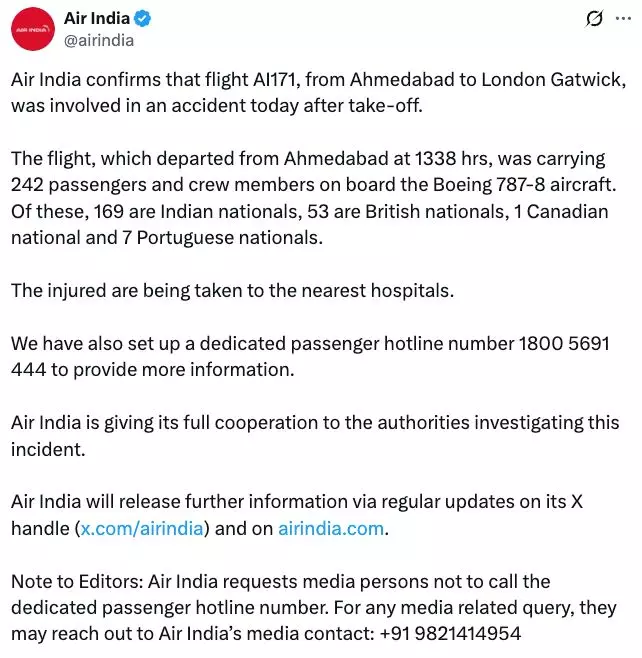Click the media contact number +91 9821414954
This screenshot has width=642, height=658.
[x=444, y=633]
